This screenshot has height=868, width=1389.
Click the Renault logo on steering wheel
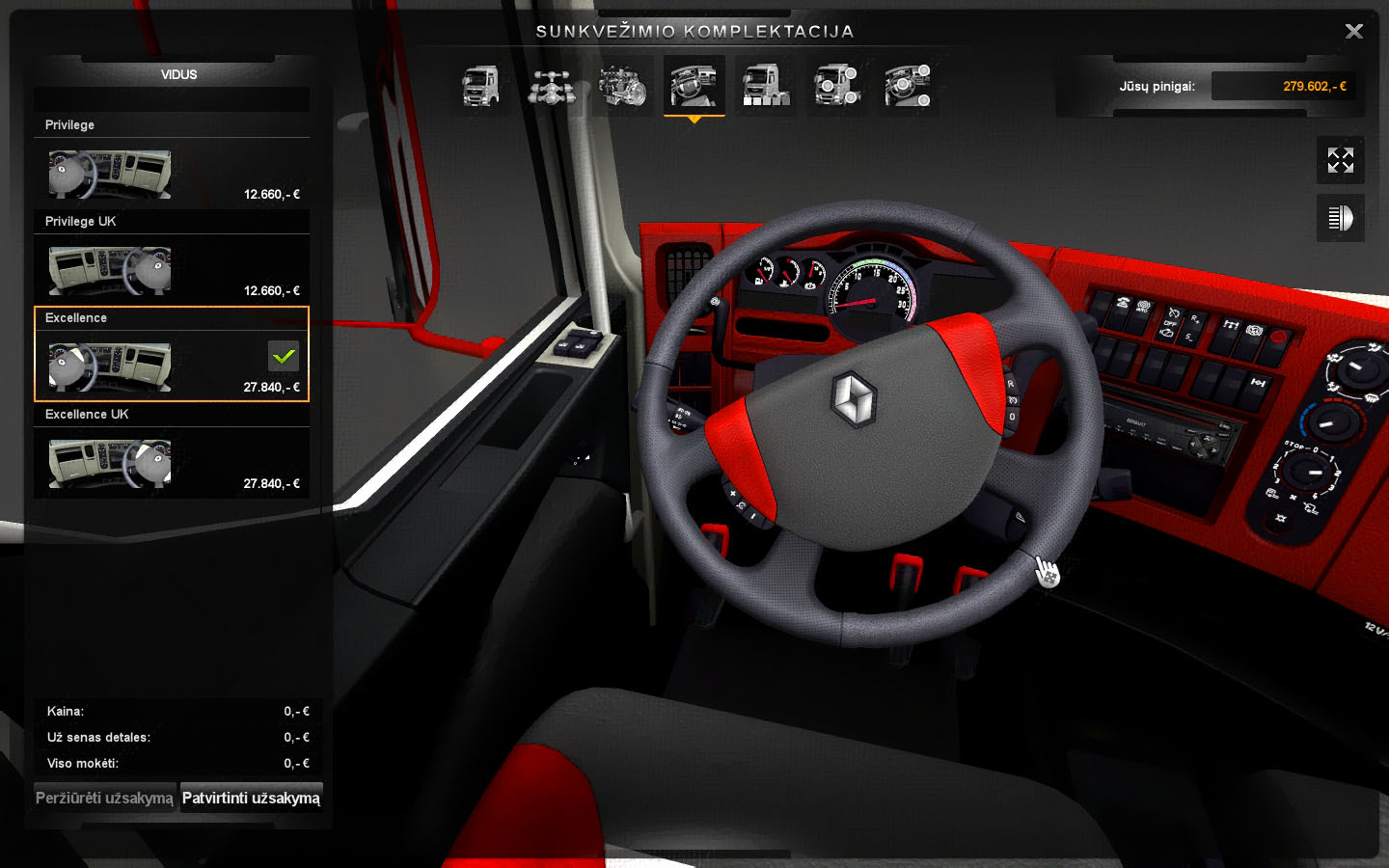point(854,398)
